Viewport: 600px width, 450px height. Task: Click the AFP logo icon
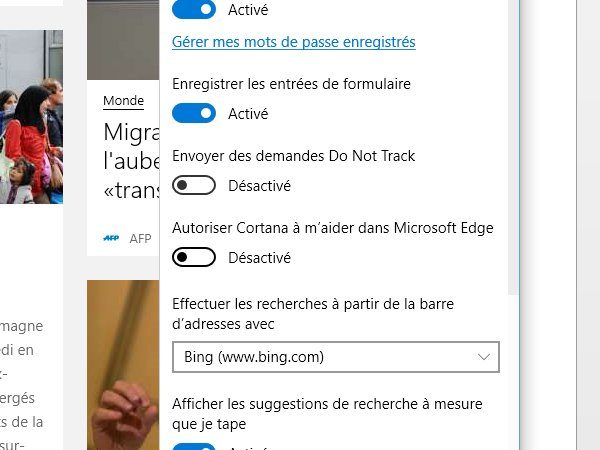[111, 238]
